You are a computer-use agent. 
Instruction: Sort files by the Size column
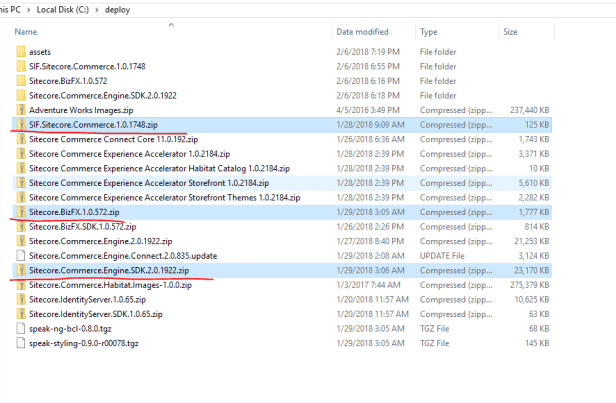coord(510,32)
